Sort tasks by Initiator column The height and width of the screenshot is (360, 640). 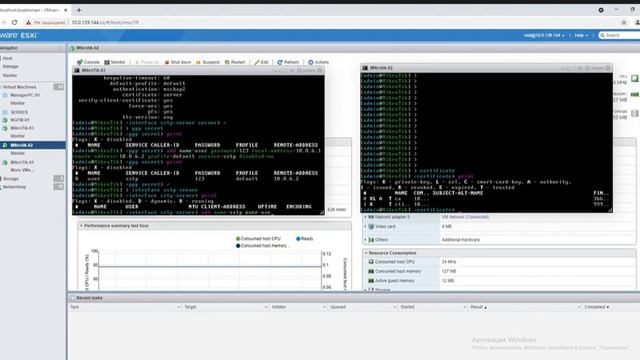click(x=279, y=307)
